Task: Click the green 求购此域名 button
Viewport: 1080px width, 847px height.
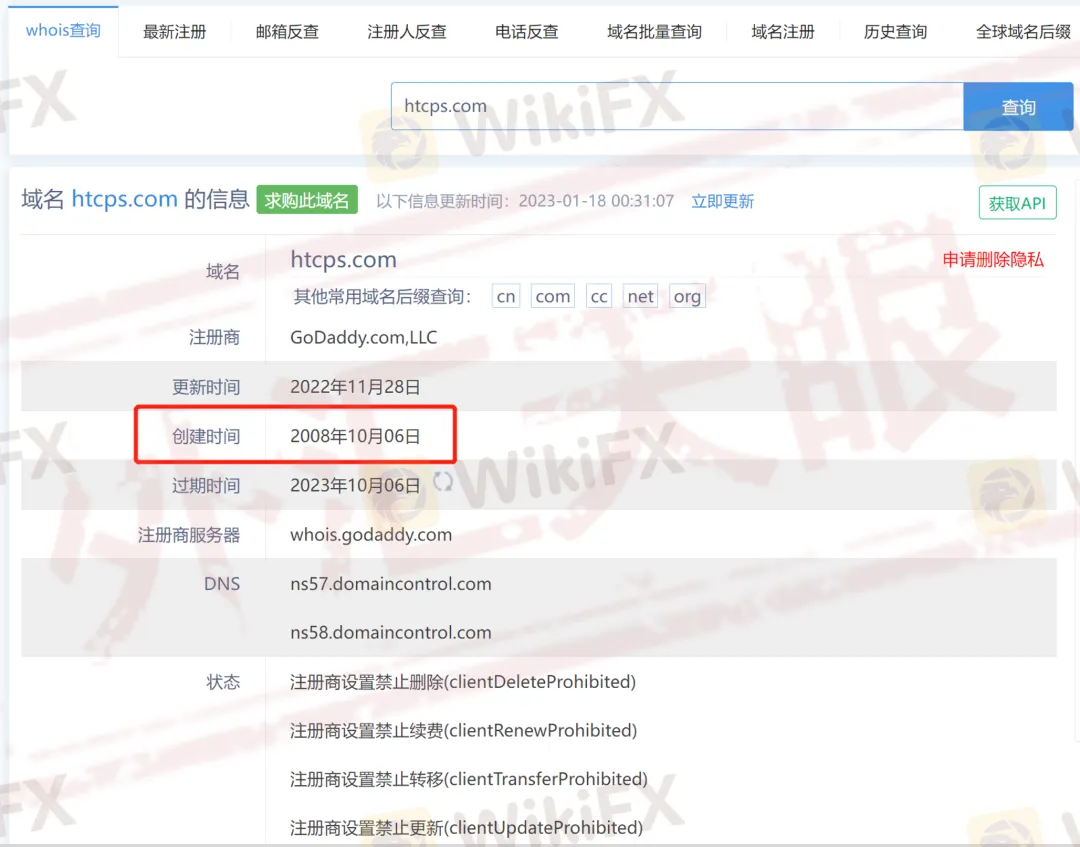Action: pos(307,200)
